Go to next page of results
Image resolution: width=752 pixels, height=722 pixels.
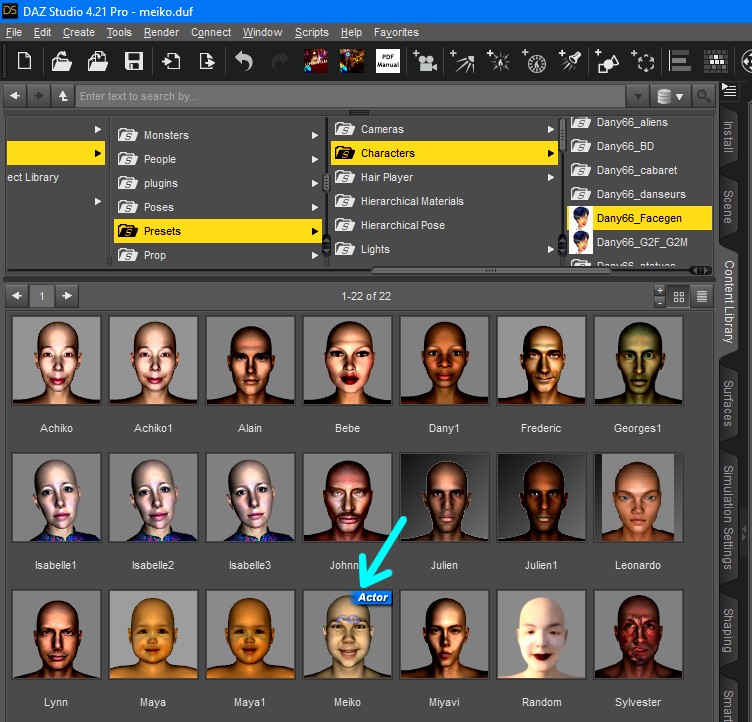(67, 296)
